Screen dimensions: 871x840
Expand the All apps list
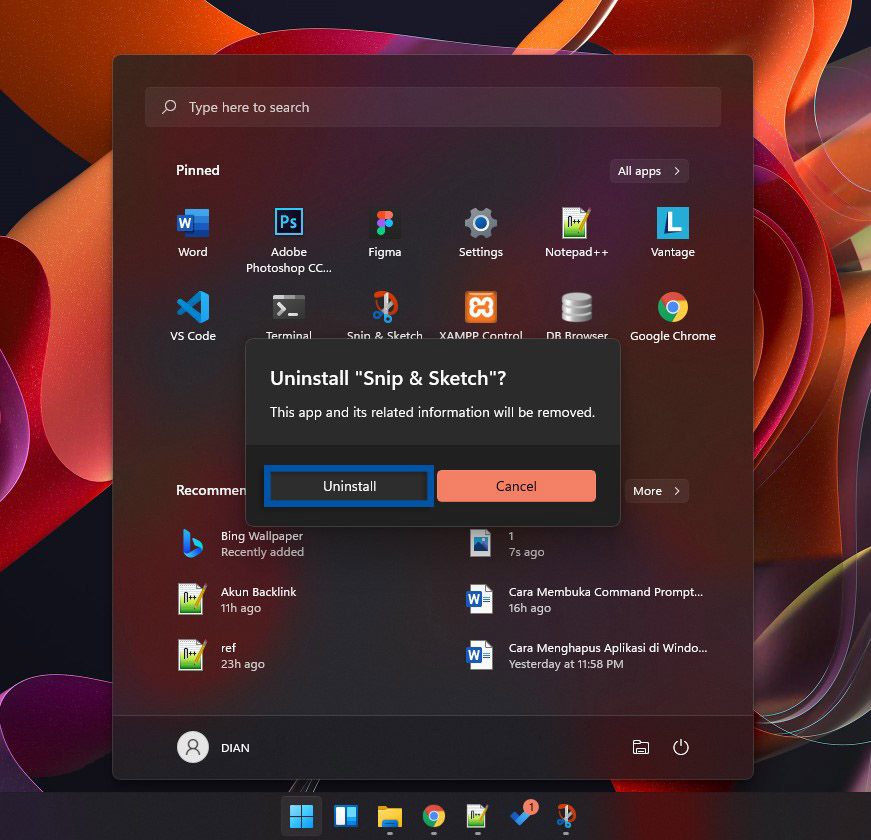coord(649,171)
